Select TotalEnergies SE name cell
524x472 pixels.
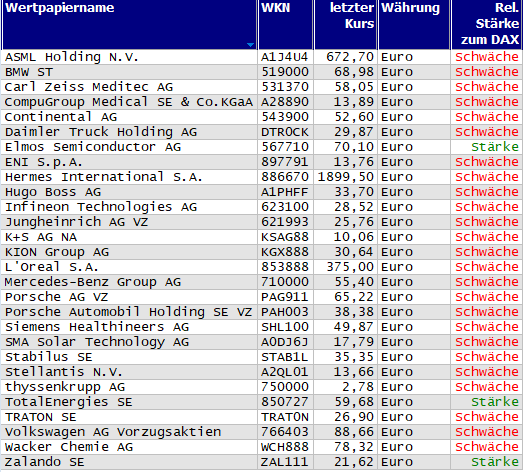coord(69,402)
